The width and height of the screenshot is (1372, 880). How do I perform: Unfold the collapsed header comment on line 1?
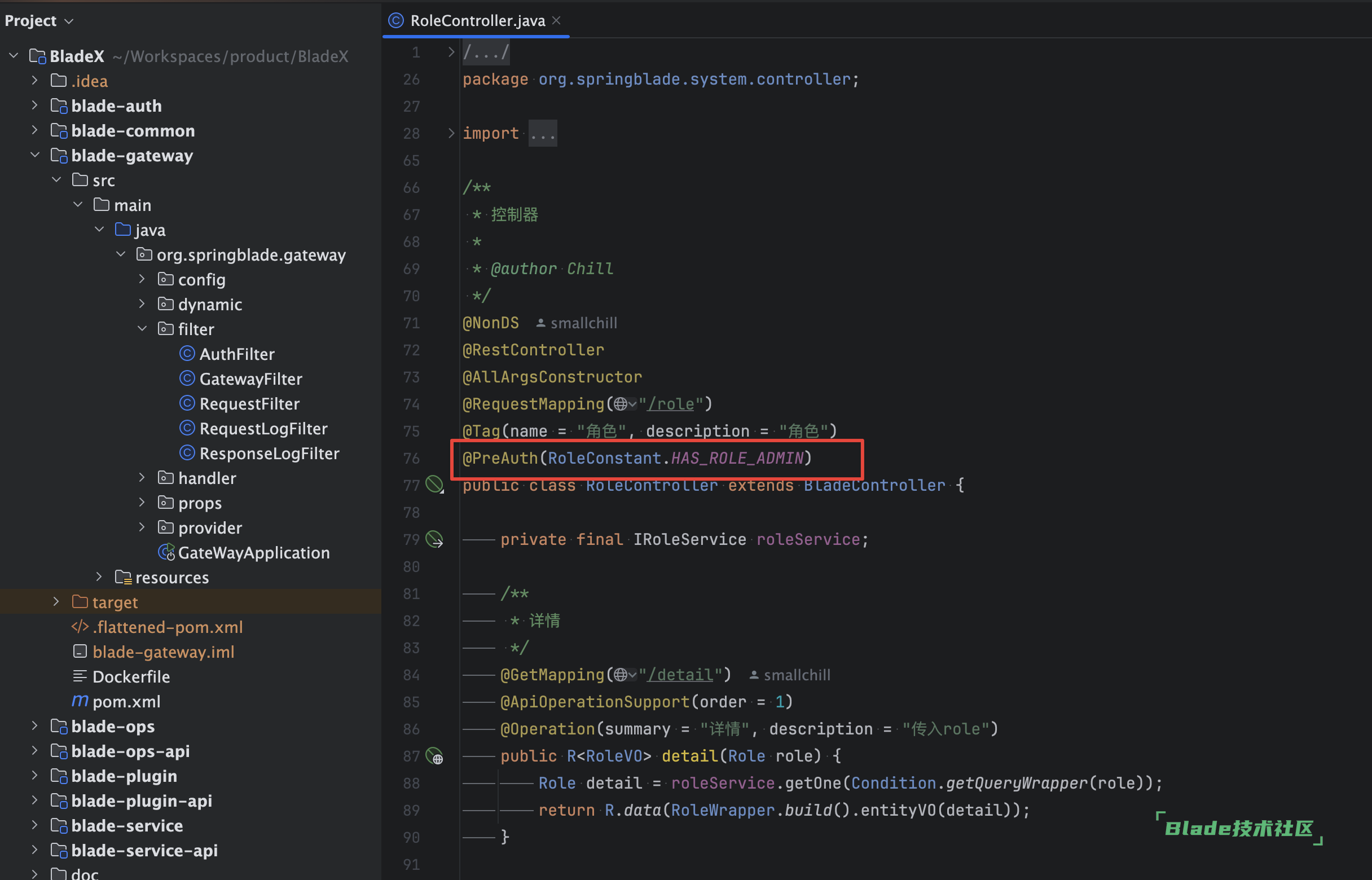pyautogui.click(x=451, y=52)
